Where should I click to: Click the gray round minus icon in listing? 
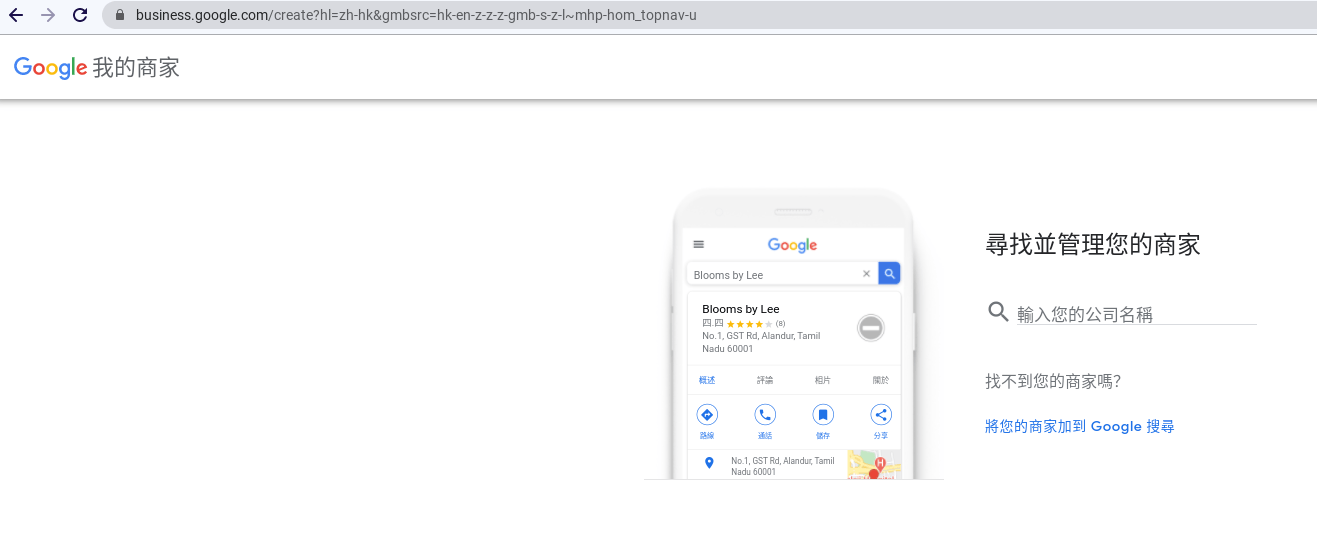pos(871,327)
